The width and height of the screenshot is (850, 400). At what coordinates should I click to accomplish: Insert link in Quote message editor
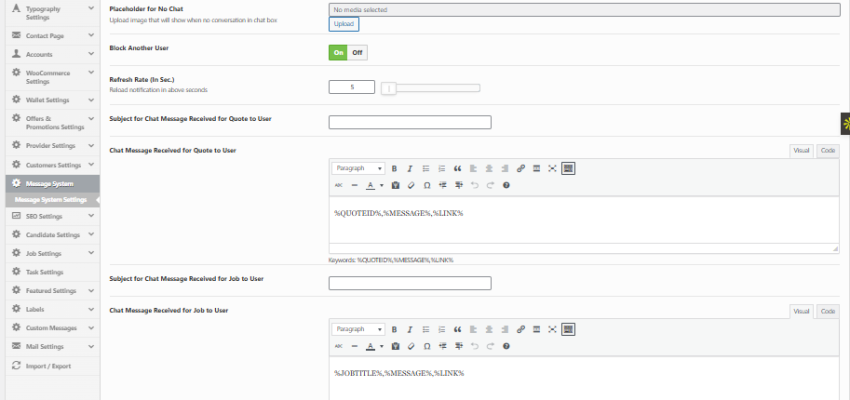(x=520, y=168)
